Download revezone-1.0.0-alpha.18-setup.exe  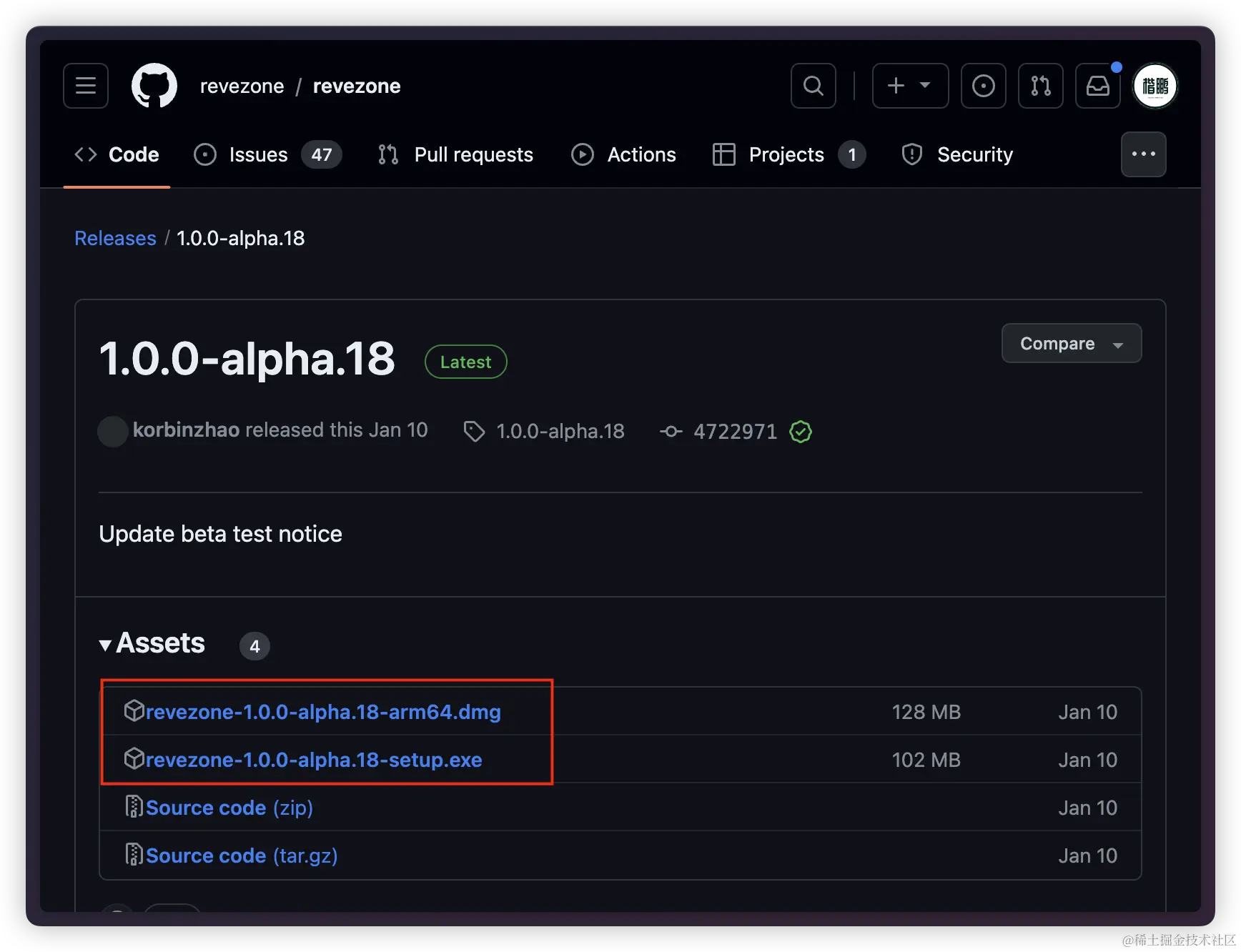(x=314, y=760)
